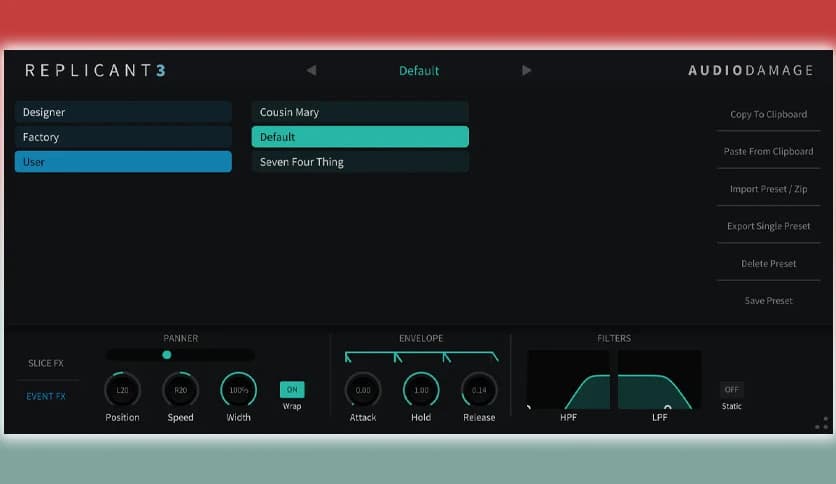Click Paste From Clipboard
Image resolution: width=836 pixels, height=484 pixels.
pos(768,151)
